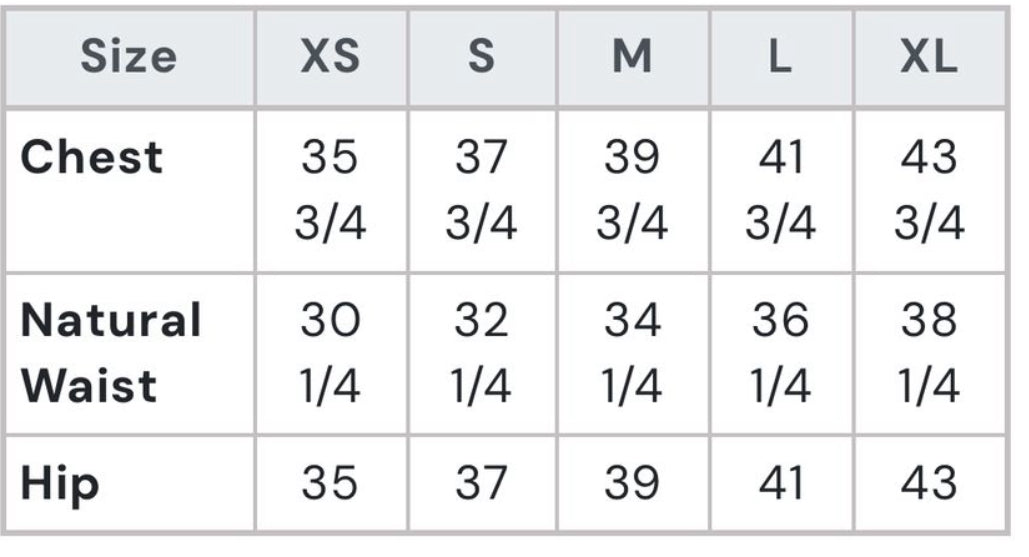The width and height of the screenshot is (1029, 557).
Task: Click the Chest row label
Action: [92, 158]
